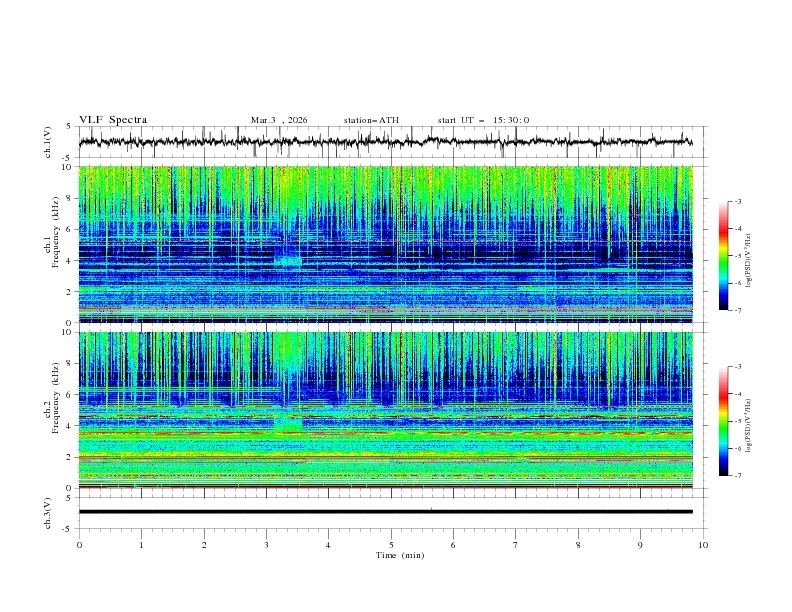Viewport: 792px width, 612px height.
Task: Click the 'ch.2 Frequency (kHz)' axis label
Action: tap(51, 398)
